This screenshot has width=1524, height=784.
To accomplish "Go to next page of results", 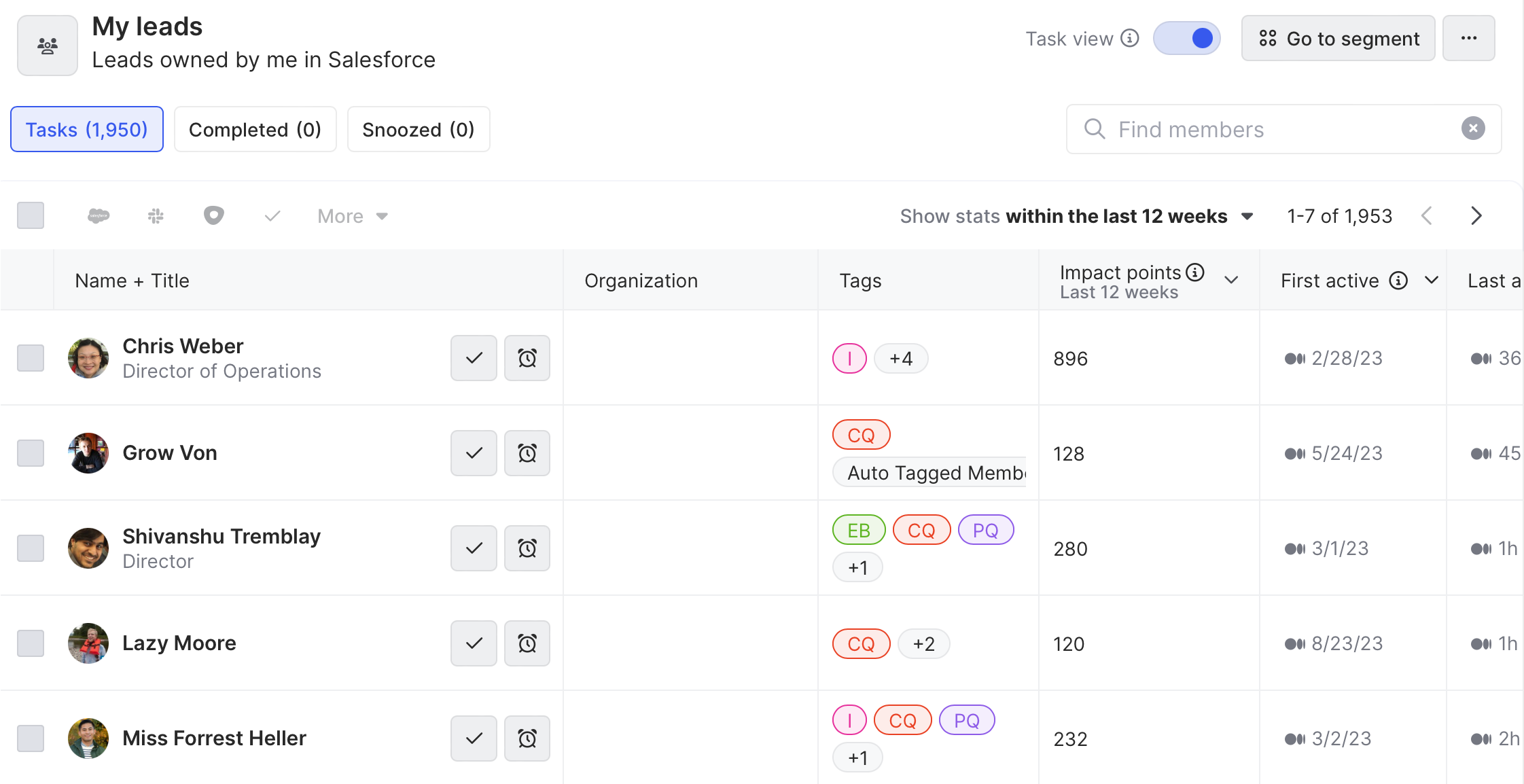I will [x=1476, y=216].
